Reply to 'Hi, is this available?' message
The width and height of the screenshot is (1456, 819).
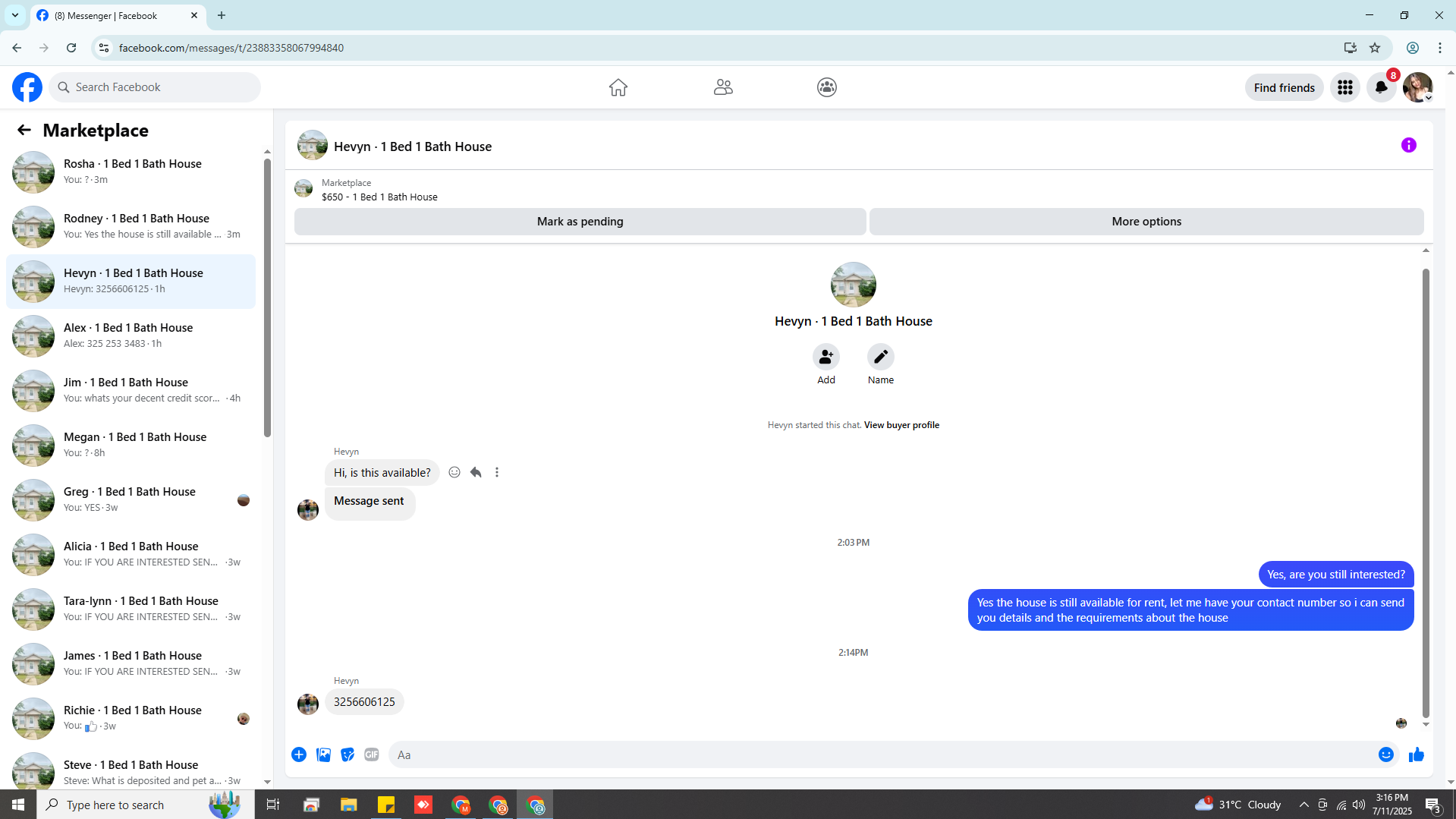(x=476, y=472)
